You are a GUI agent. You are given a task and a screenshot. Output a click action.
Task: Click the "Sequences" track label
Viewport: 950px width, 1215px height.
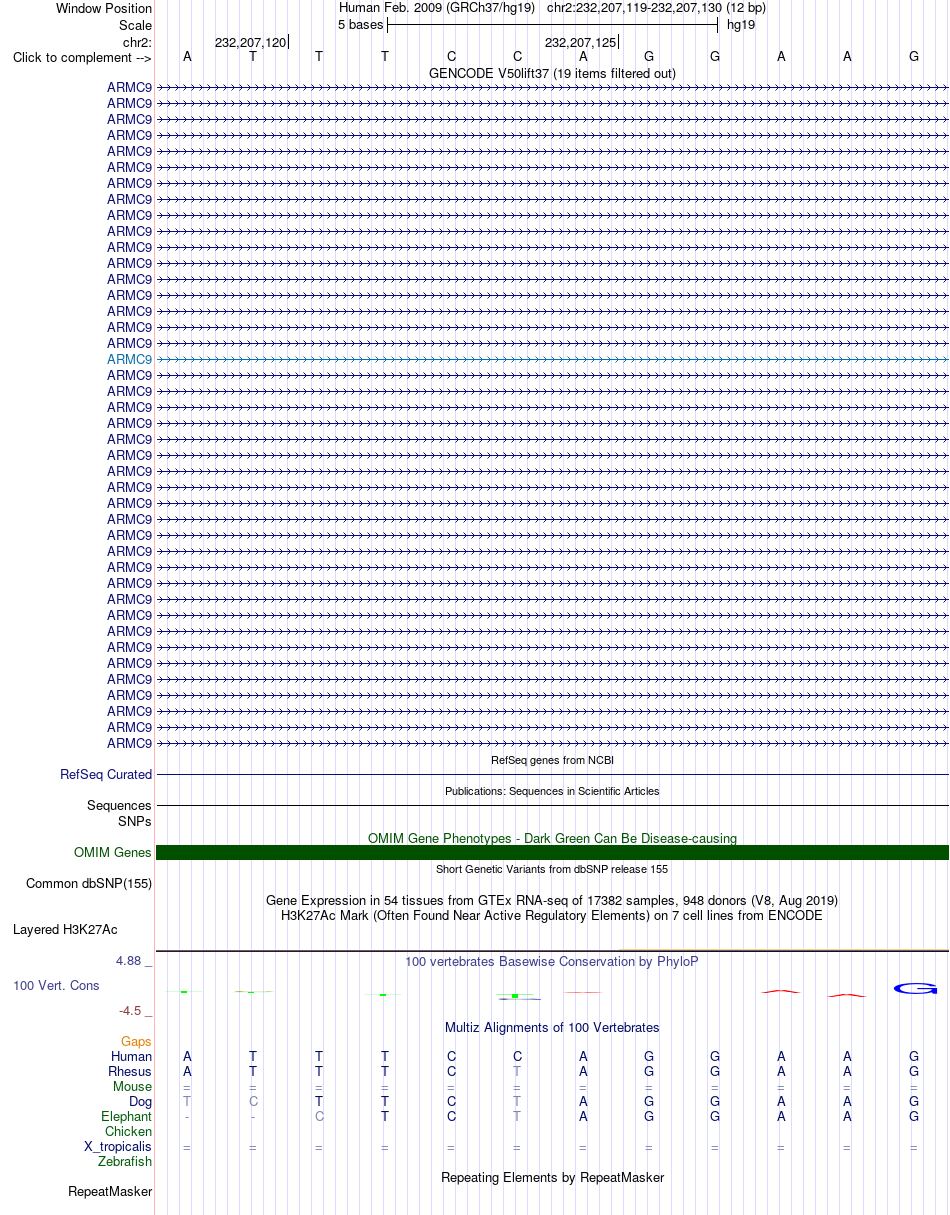pyautogui.click(x=120, y=805)
